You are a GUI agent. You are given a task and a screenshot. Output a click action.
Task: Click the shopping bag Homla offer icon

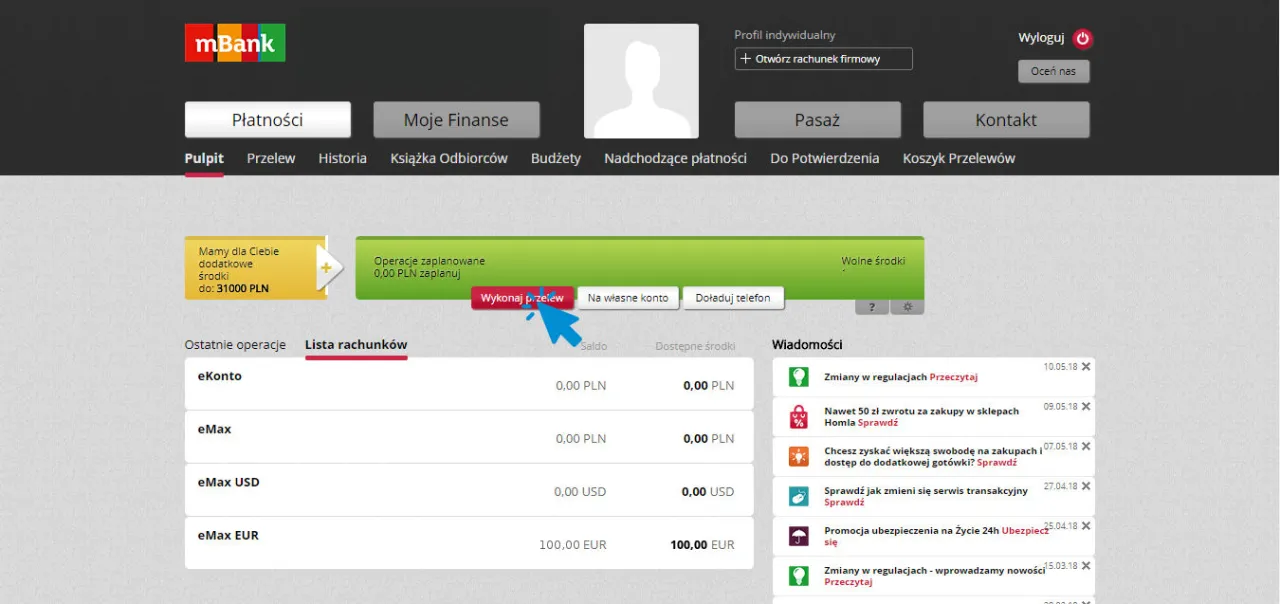coord(798,416)
